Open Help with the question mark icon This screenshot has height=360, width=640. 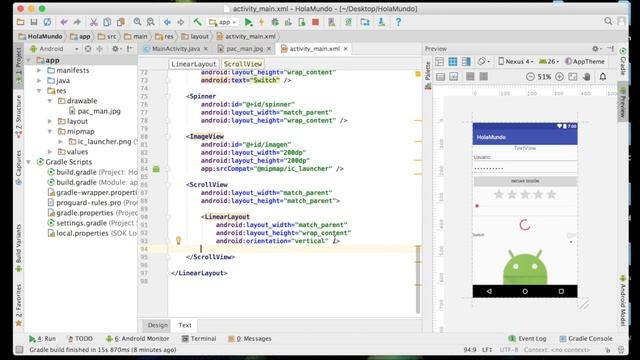pos(398,22)
